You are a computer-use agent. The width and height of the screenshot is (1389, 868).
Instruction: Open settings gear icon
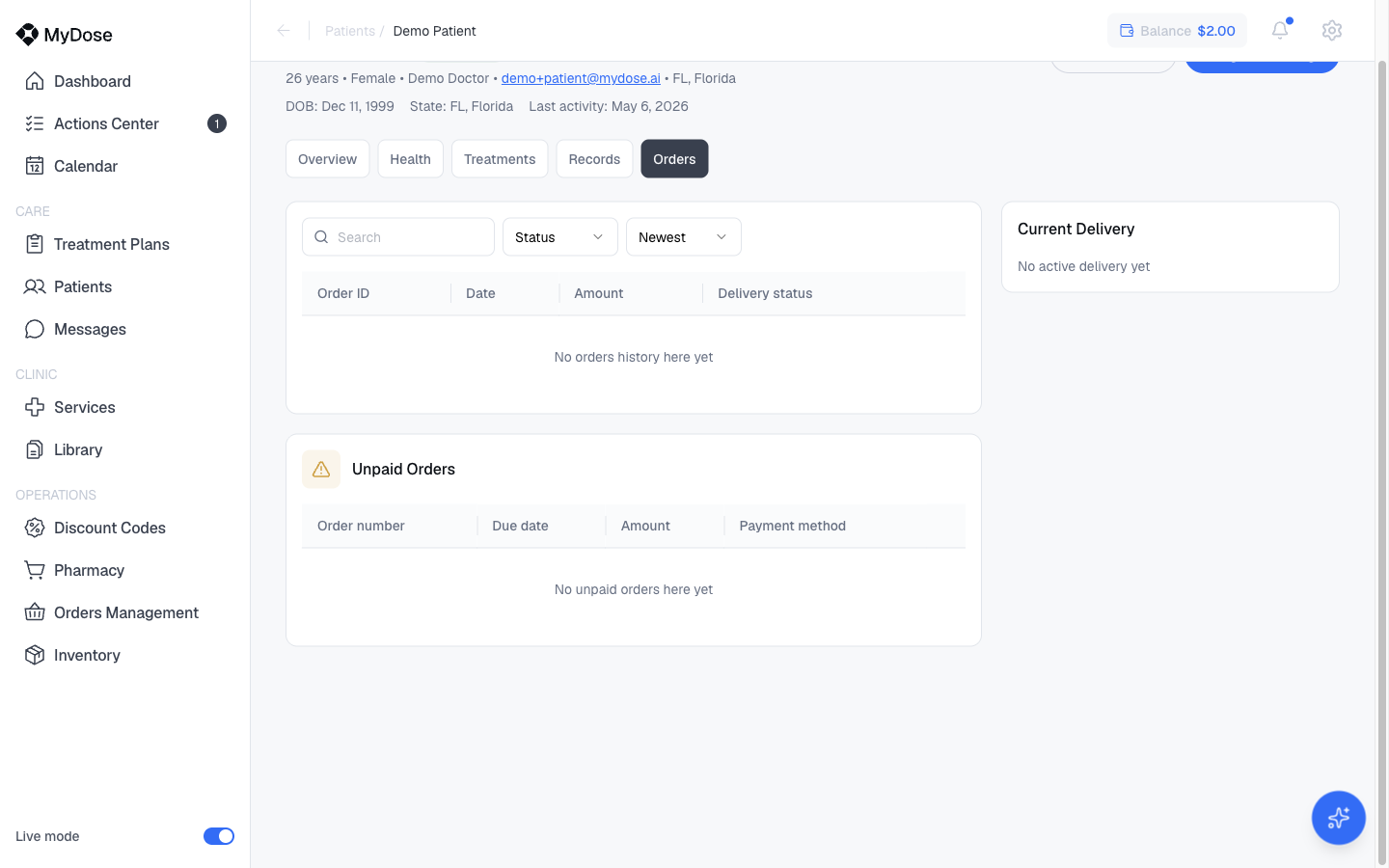(1332, 30)
